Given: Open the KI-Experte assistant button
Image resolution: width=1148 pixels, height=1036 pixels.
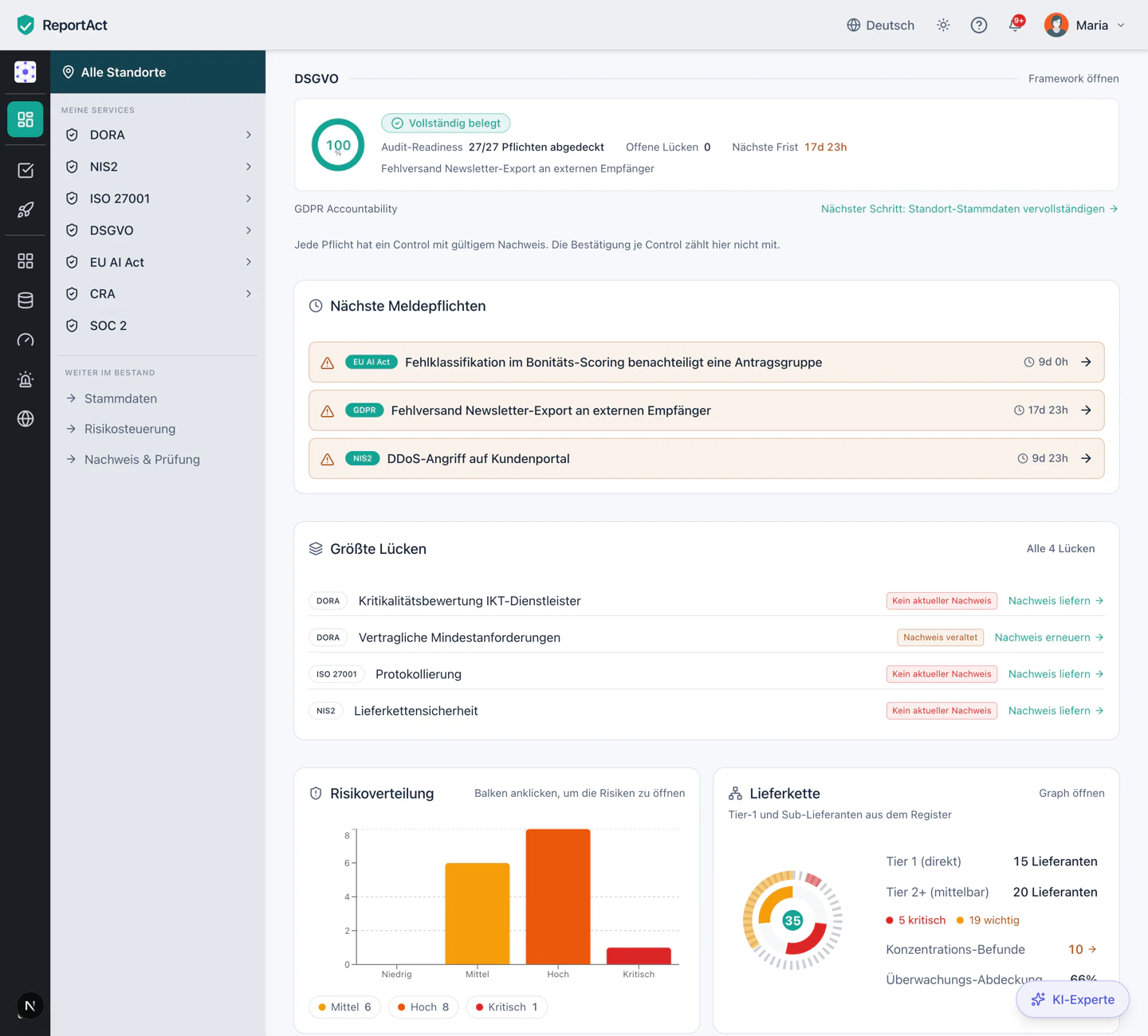Looking at the screenshot, I should tap(1072, 999).
